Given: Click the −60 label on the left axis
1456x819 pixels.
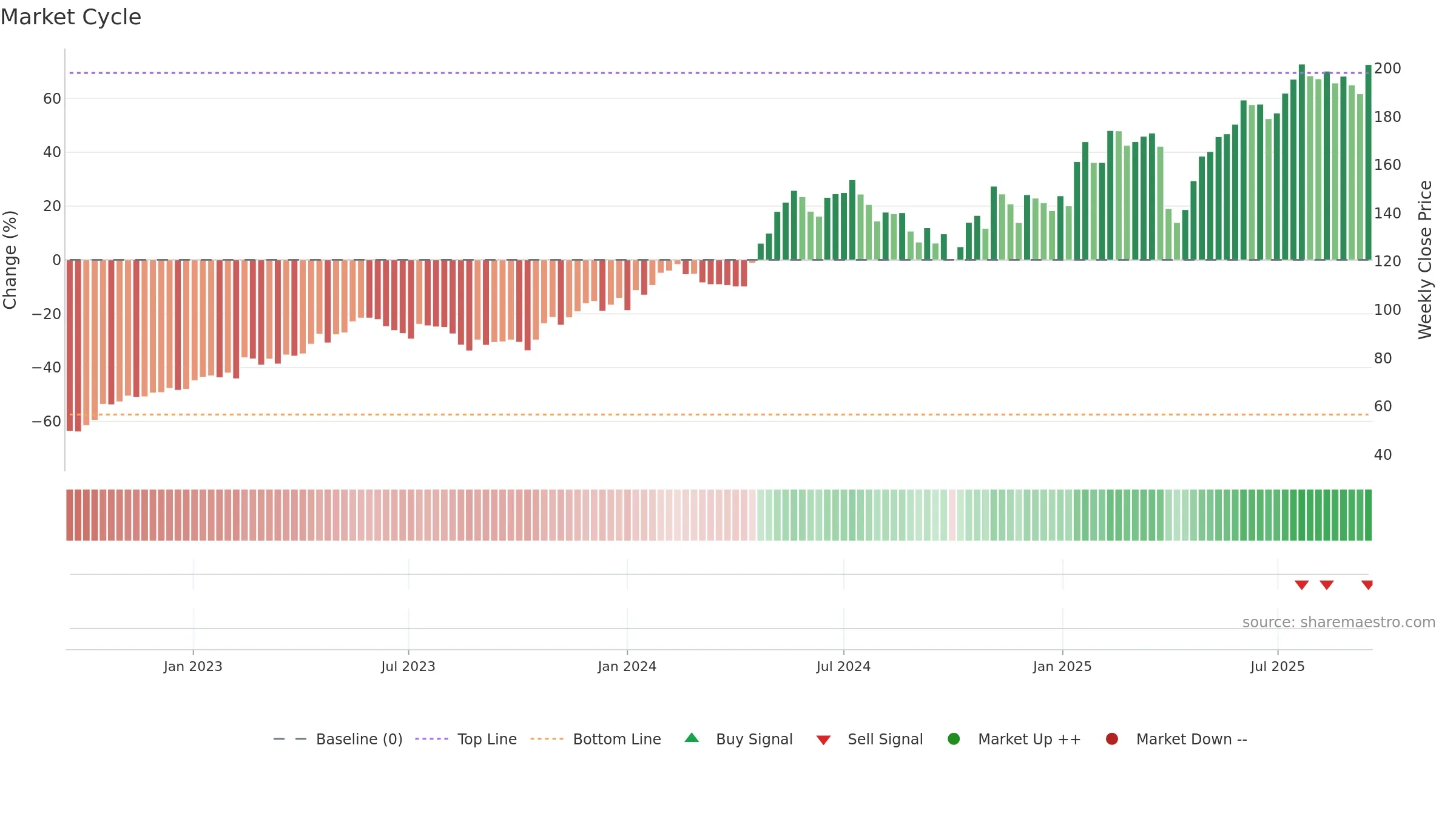Looking at the screenshot, I should point(46,422).
